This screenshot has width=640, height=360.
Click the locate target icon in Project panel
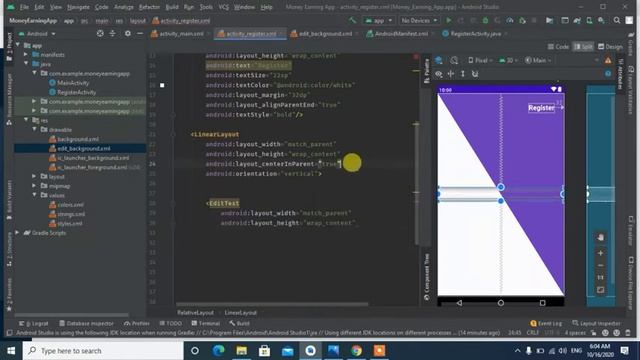pos(100,33)
